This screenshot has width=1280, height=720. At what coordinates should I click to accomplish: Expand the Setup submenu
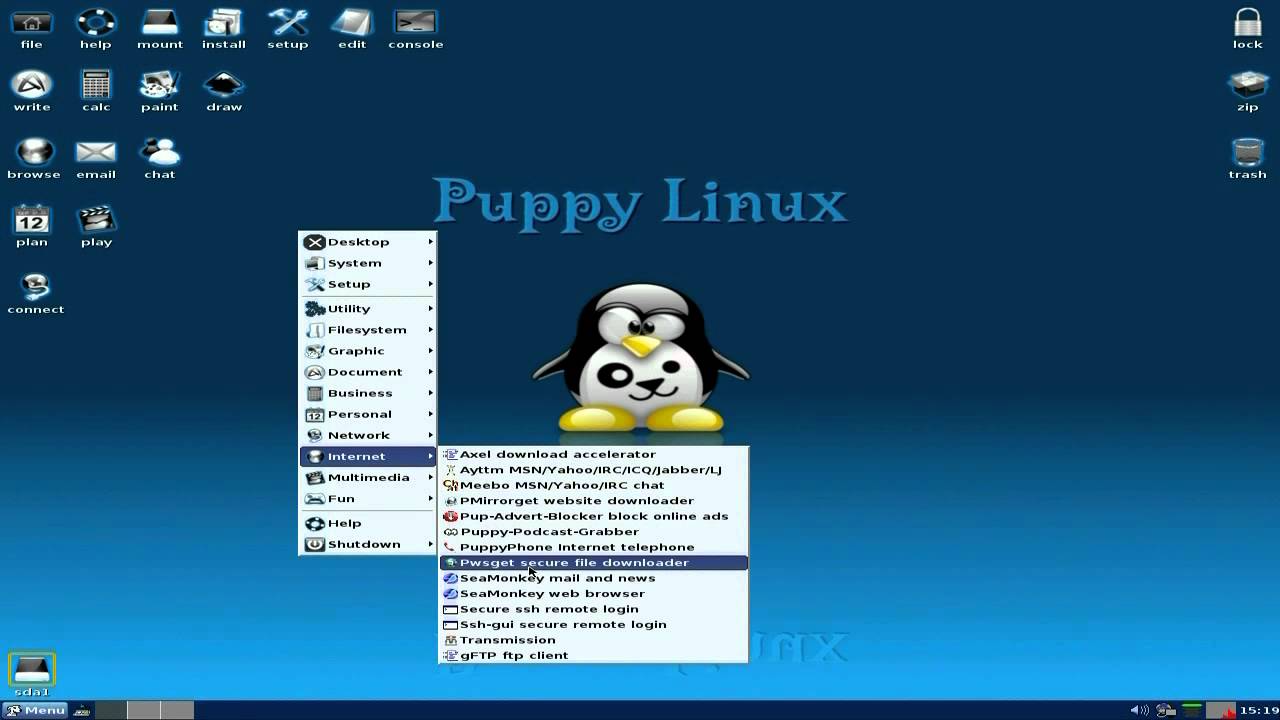click(368, 284)
